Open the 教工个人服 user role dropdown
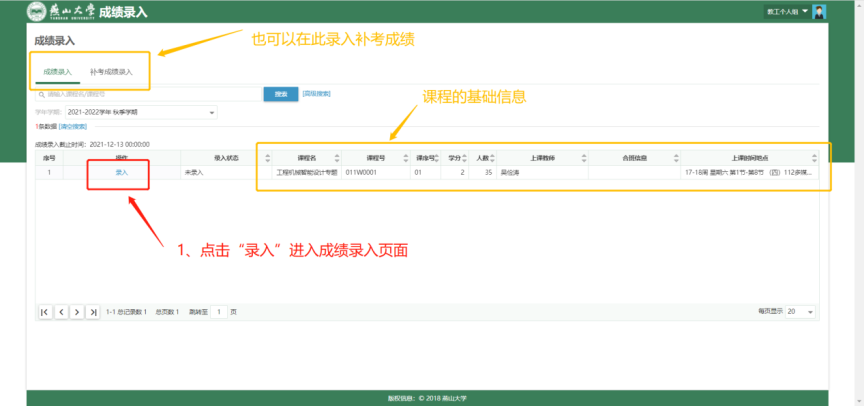The image size is (864, 406). coord(787,12)
